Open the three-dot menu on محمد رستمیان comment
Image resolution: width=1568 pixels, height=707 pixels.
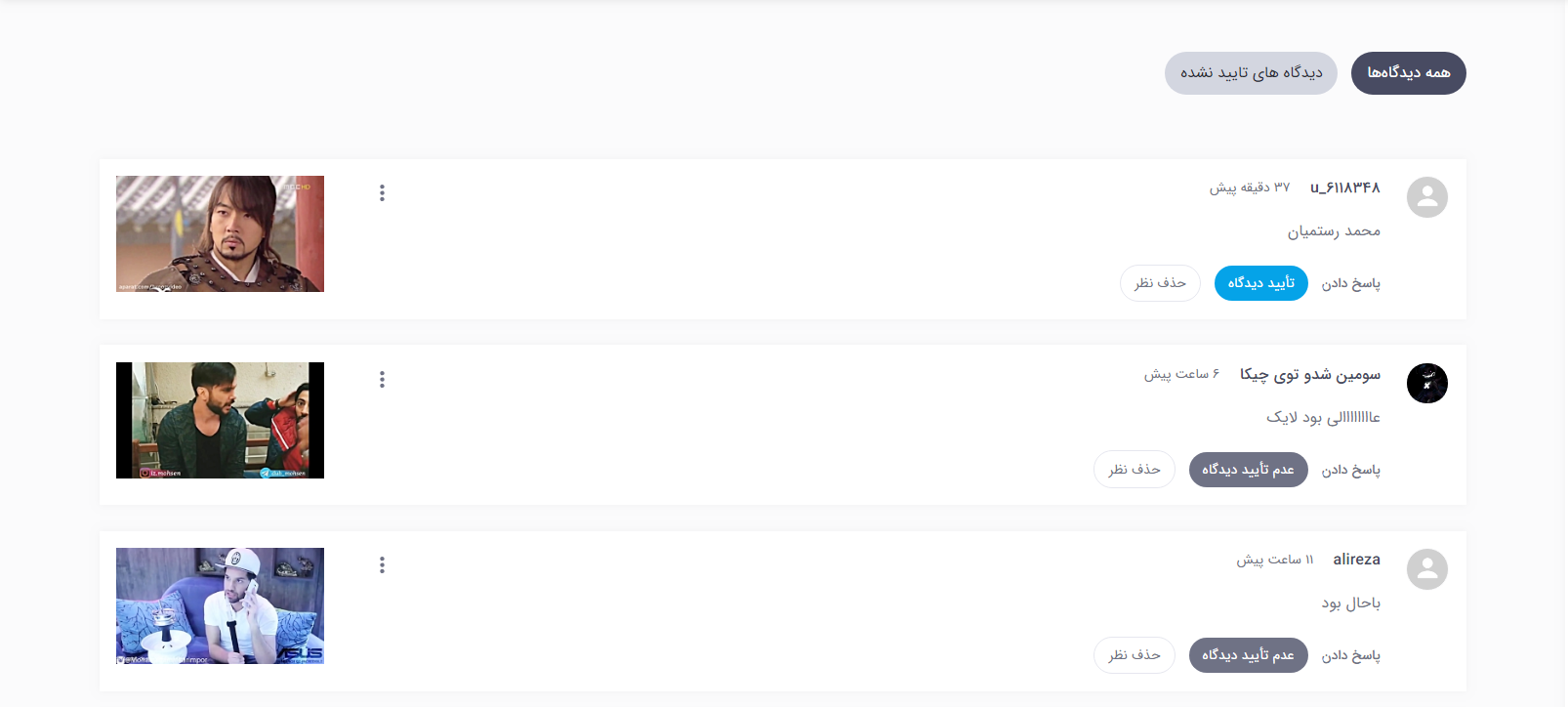382,193
